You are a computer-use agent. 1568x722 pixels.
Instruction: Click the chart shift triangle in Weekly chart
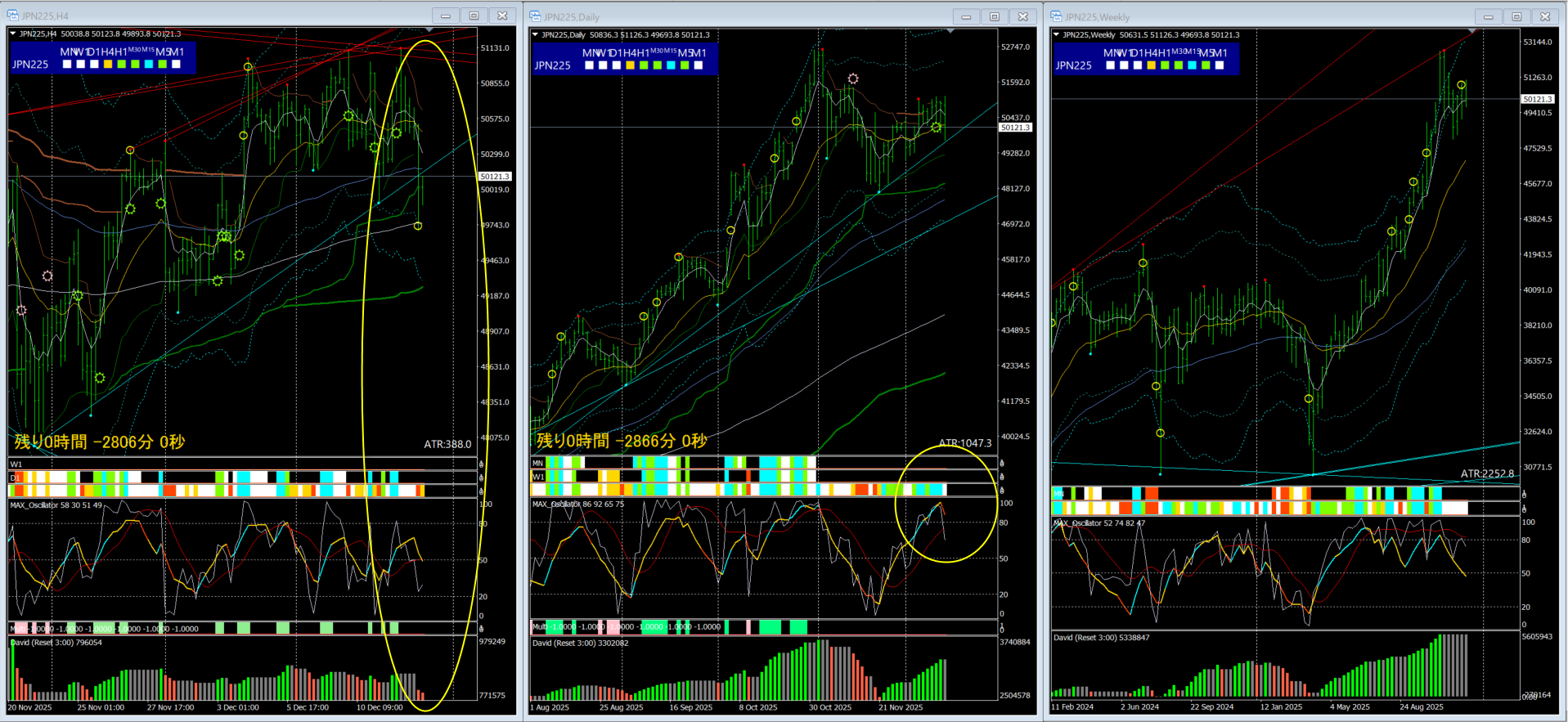click(x=1472, y=31)
